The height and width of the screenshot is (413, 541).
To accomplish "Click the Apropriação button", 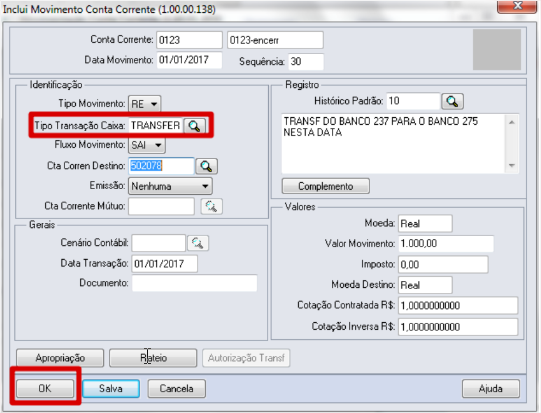I will (x=60, y=358).
